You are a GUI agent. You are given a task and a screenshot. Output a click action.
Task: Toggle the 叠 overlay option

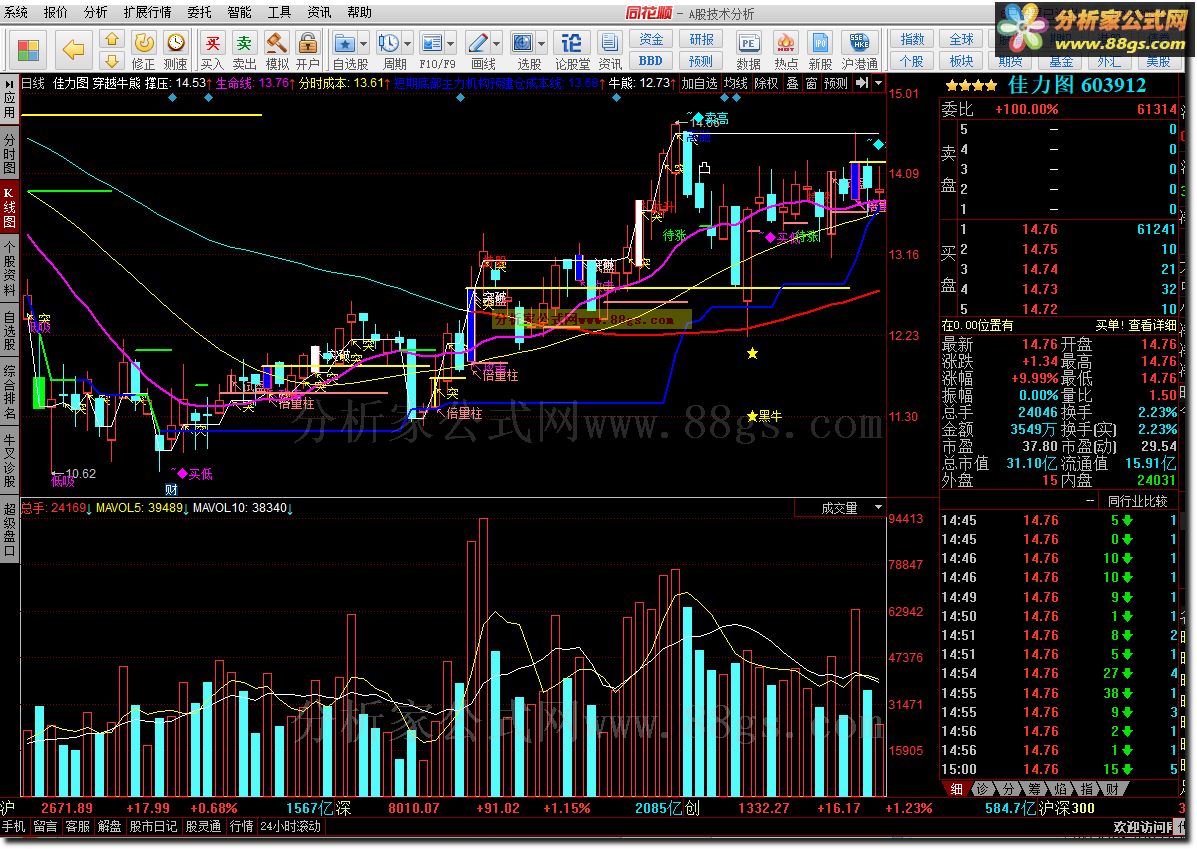click(x=792, y=82)
